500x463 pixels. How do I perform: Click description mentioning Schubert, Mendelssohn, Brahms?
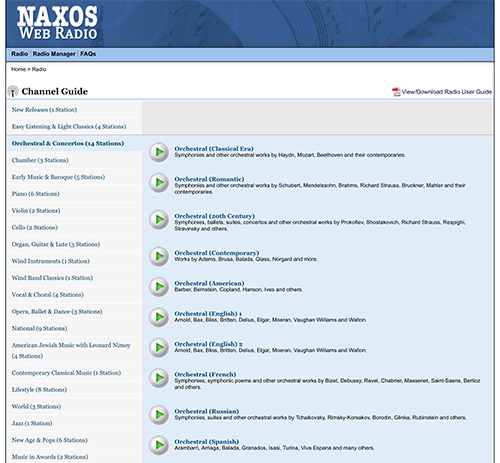coord(320,189)
